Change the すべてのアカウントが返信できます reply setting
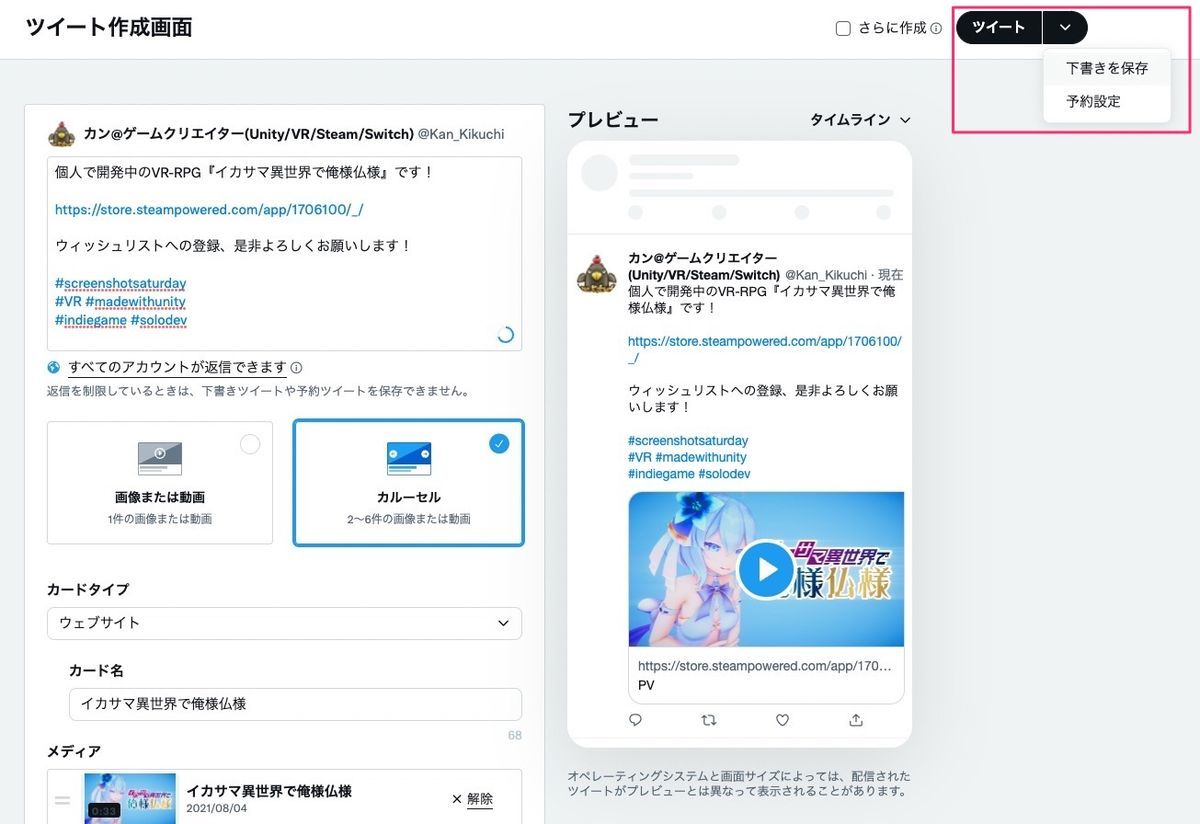Image resolution: width=1200 pixels, height=824 pixels. tap(177, 367)
